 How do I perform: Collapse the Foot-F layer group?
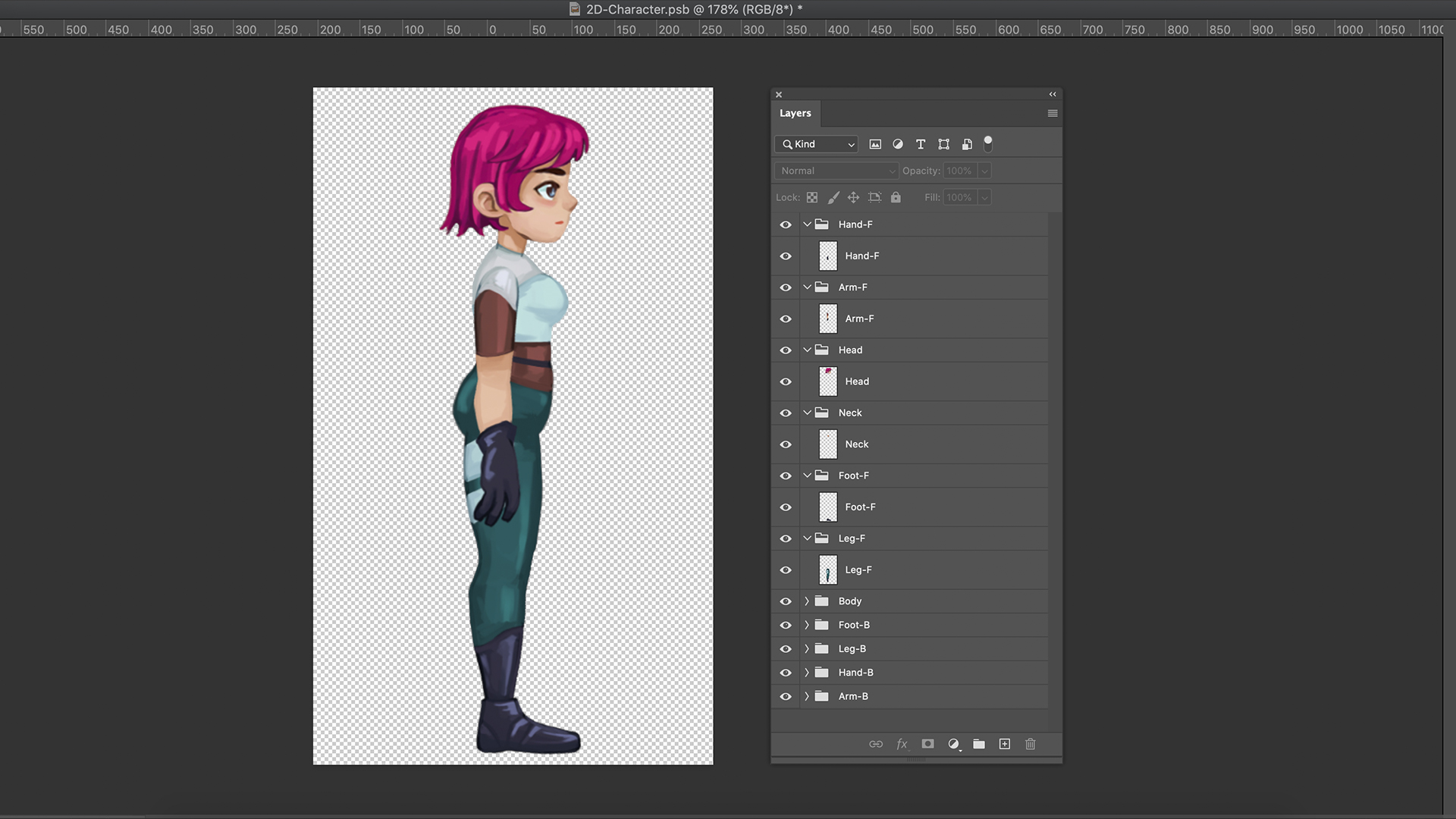(807, 475)
